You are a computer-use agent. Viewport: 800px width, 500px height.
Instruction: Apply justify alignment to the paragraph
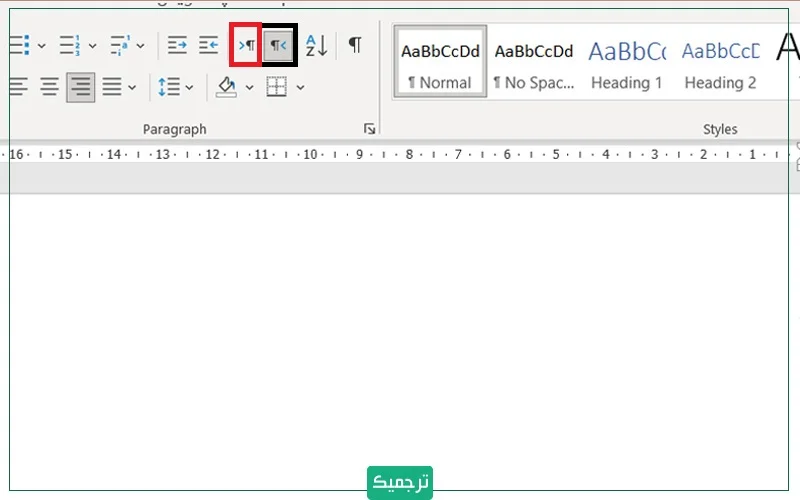(x=111, y=88)
